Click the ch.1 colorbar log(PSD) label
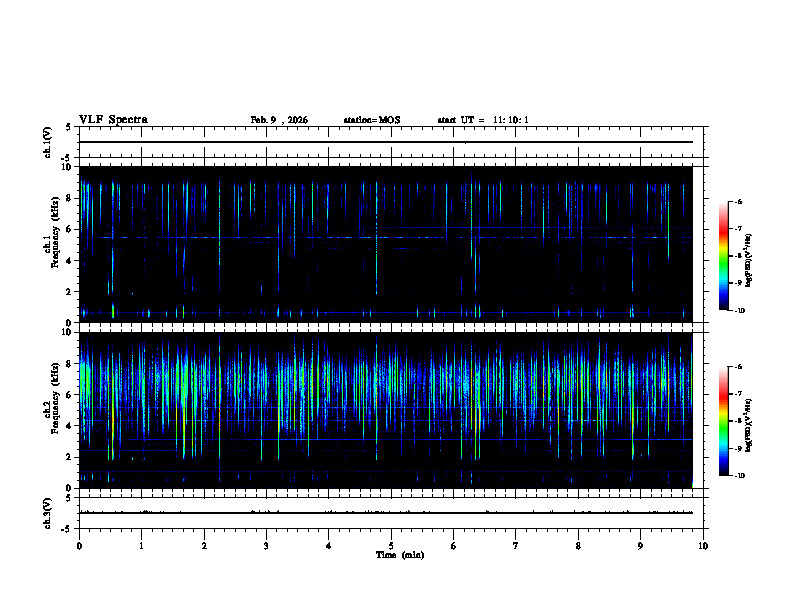The width and height of the screenshot is (792, 612). click(748, 260)
